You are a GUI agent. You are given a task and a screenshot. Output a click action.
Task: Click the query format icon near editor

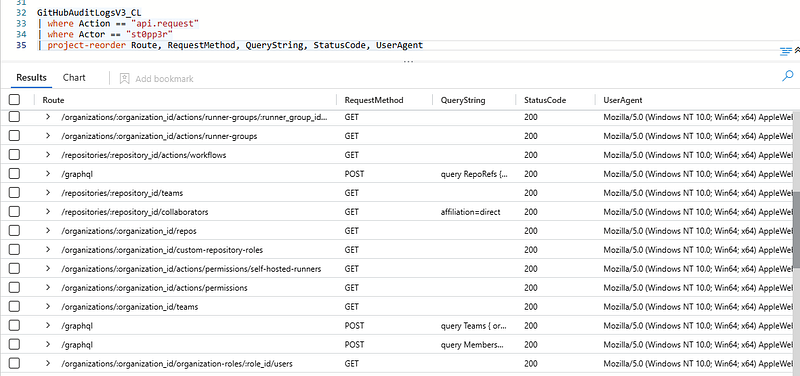(785, 51)
